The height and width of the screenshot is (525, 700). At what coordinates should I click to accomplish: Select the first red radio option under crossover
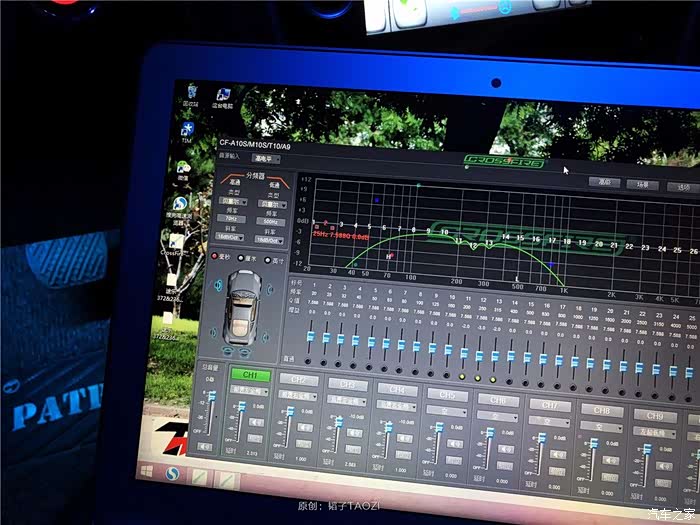(214, 256)
